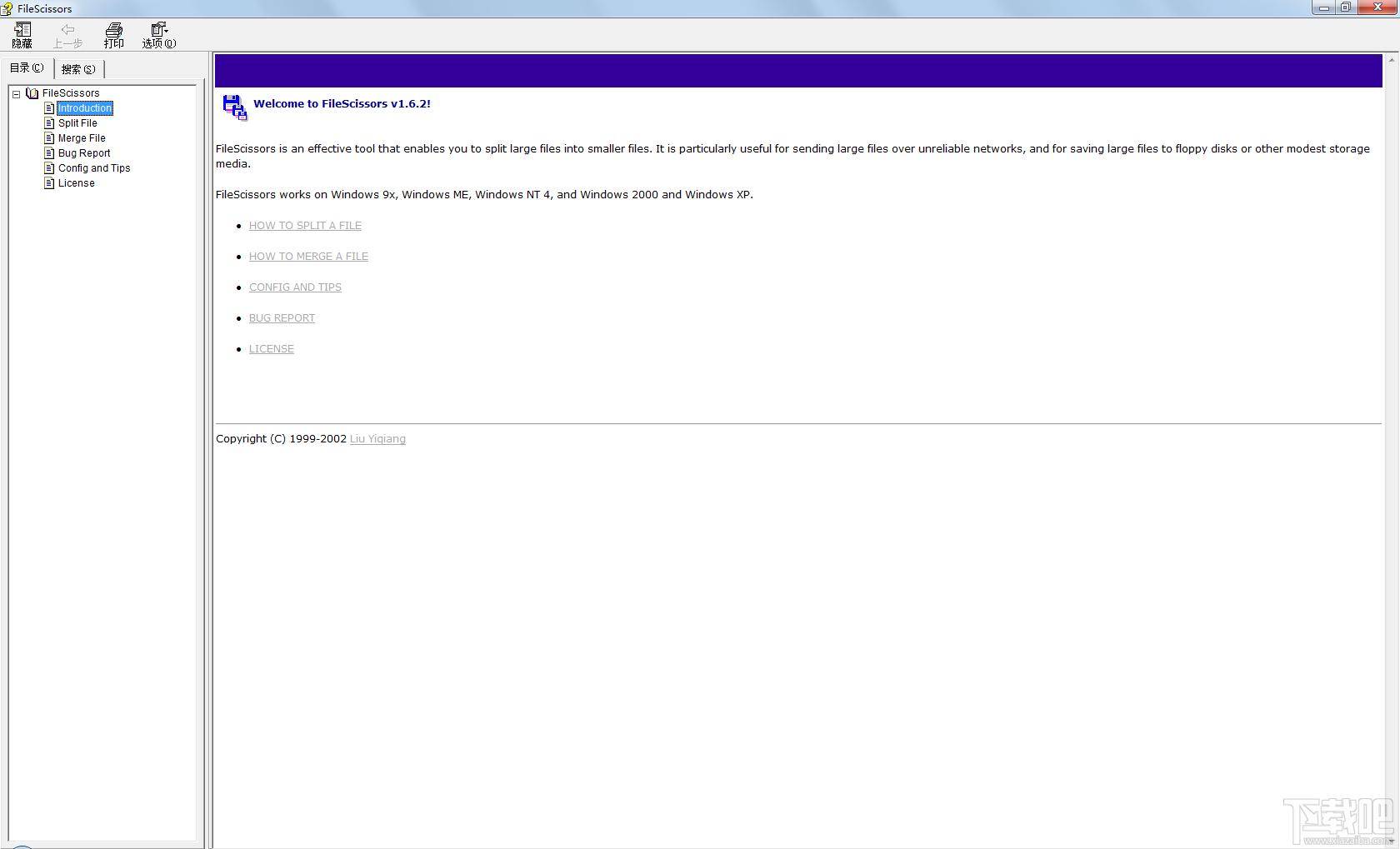Collapse the FileScissors tree node
The width and height of the screenshot is (1400, 849).
(16, 94)
